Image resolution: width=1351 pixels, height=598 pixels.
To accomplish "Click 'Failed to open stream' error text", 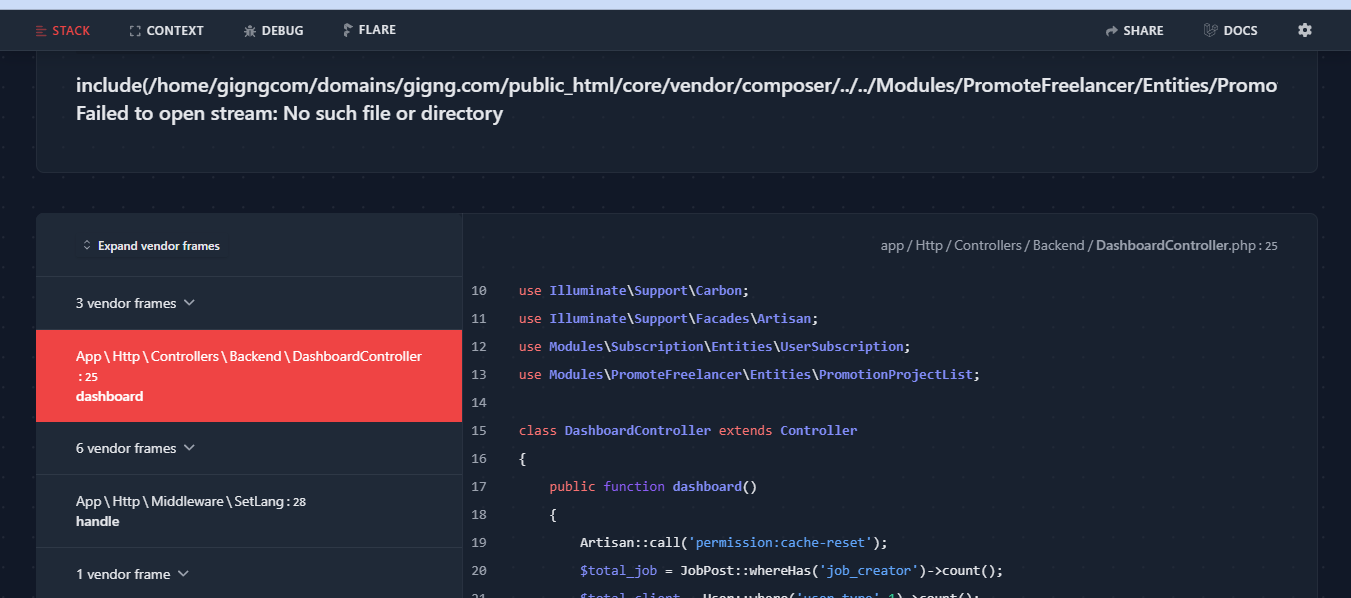I will pos(289,113).
